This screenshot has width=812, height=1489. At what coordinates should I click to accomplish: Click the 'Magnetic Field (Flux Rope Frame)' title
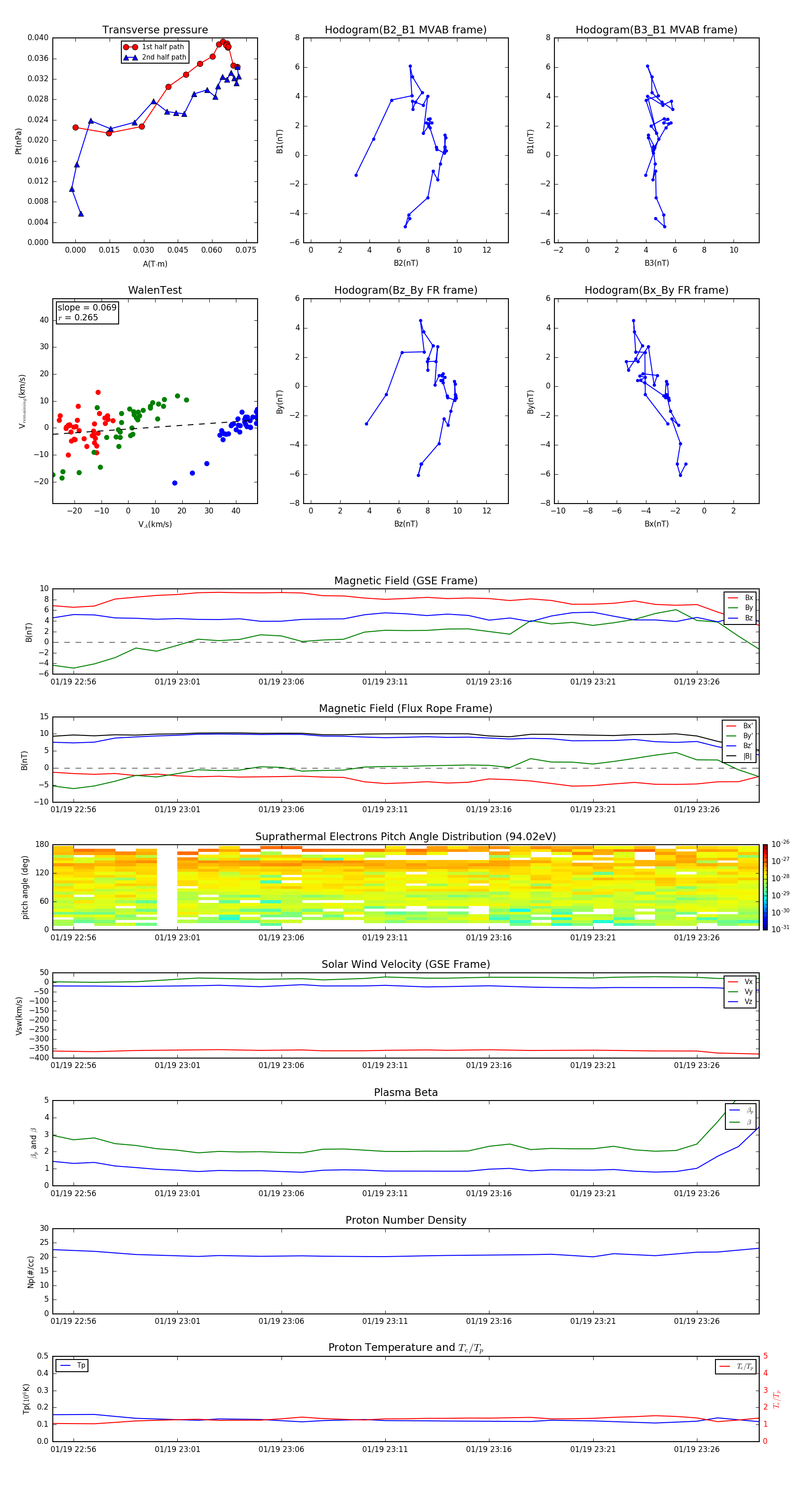pyautogui.click(x=406, y=709)
